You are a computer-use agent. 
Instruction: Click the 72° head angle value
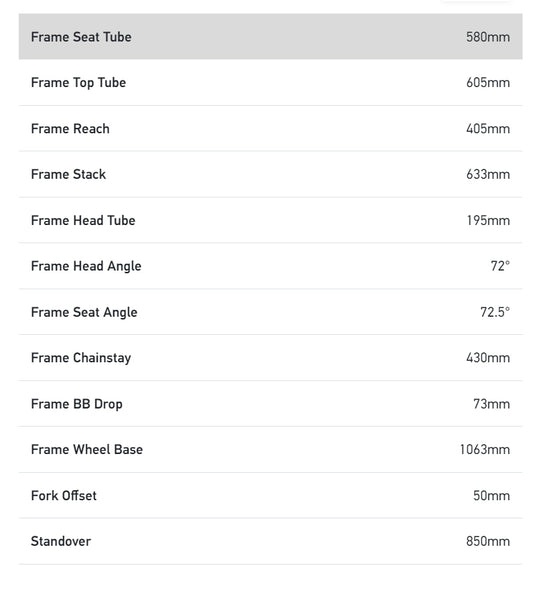click(500, 266)
